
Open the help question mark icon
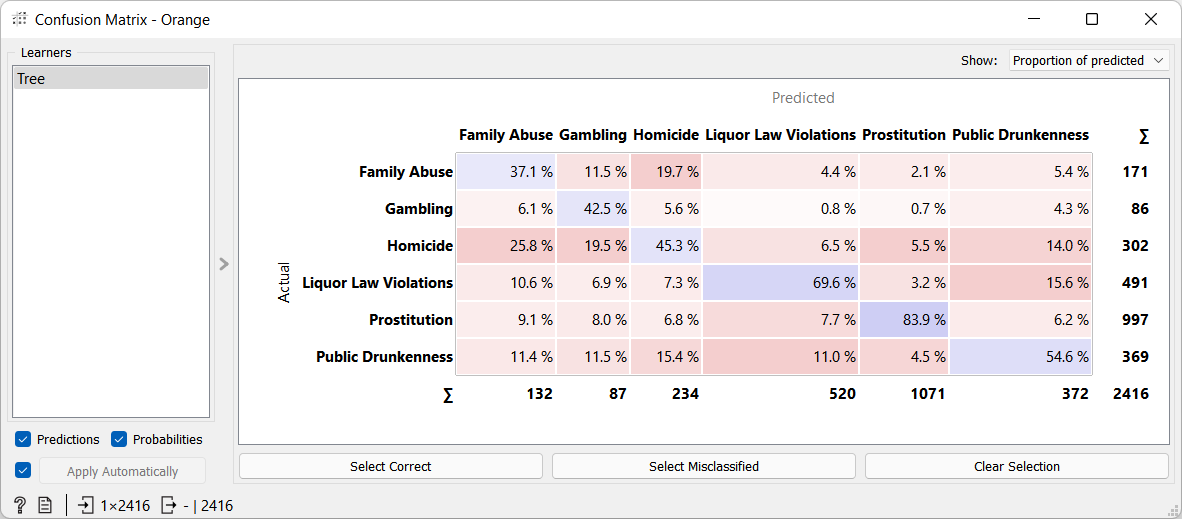point(19,505)
